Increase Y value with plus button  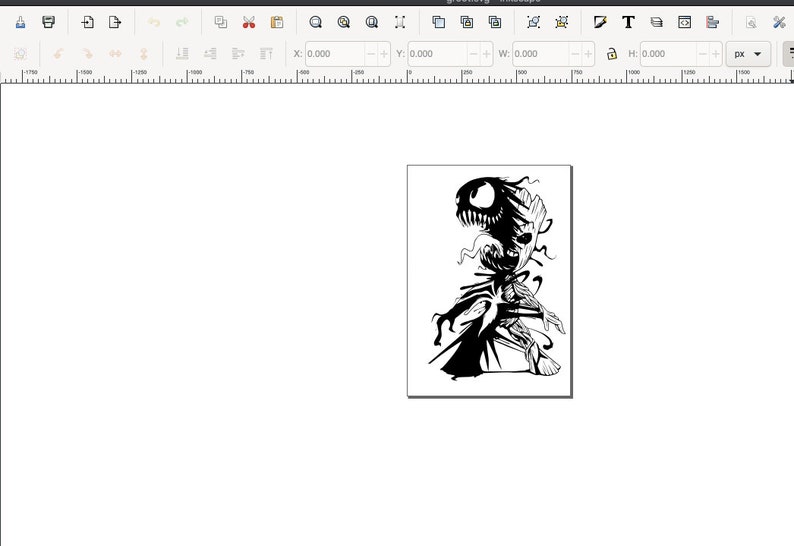click(486, 54)
